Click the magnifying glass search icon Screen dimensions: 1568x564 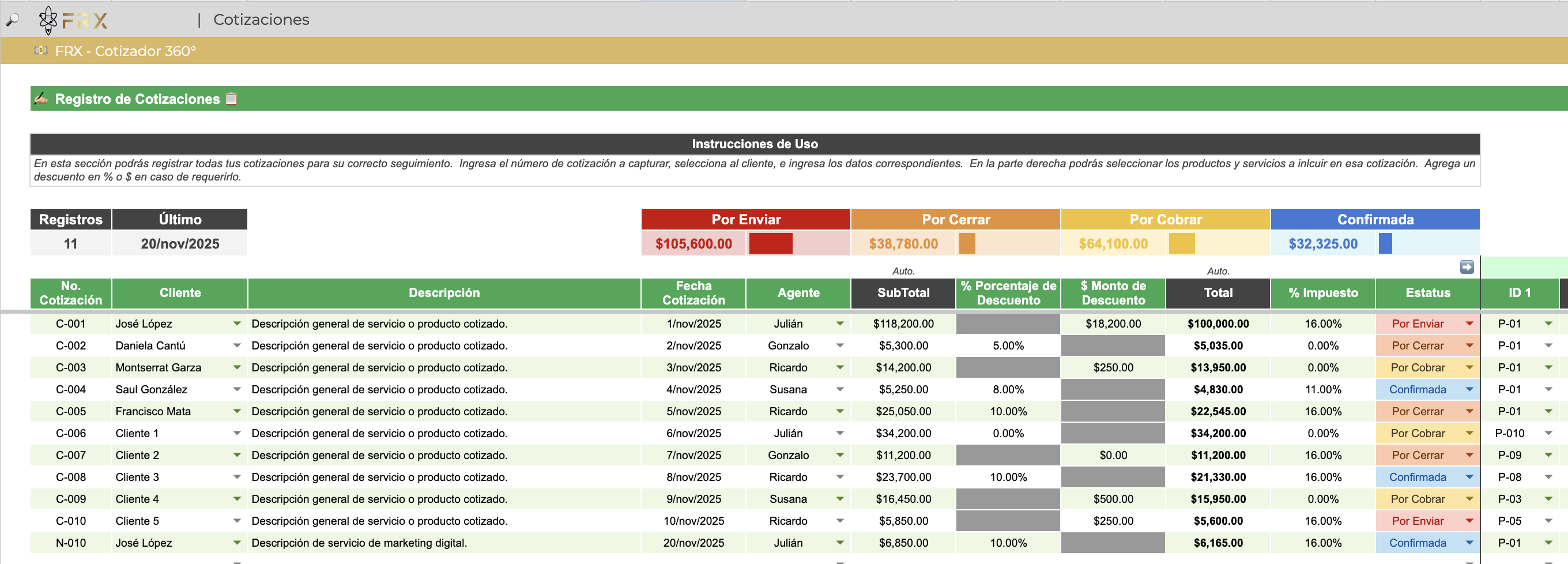pyautogui.click(x=12, y=20)
